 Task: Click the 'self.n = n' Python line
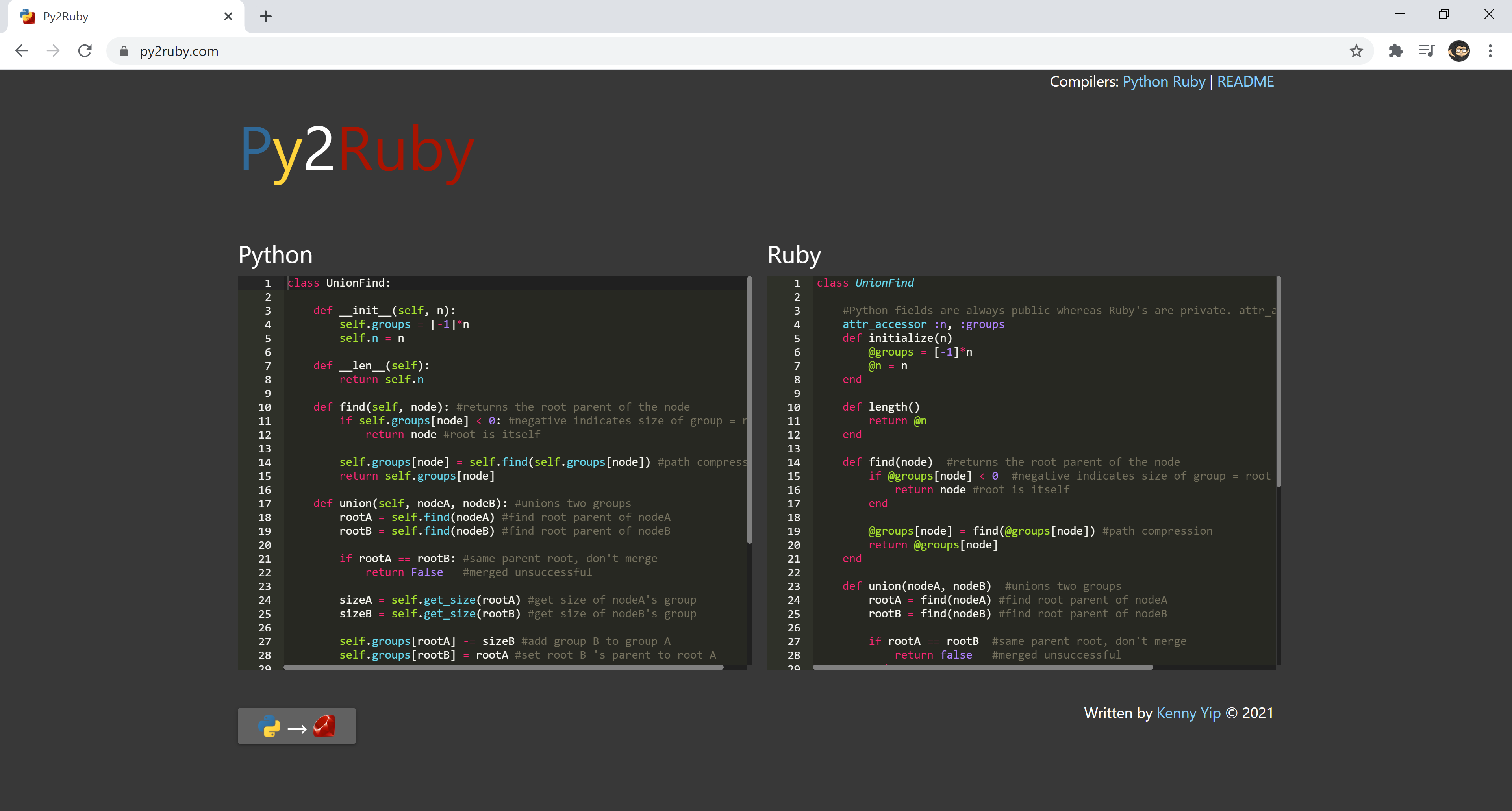coord(372,338)
